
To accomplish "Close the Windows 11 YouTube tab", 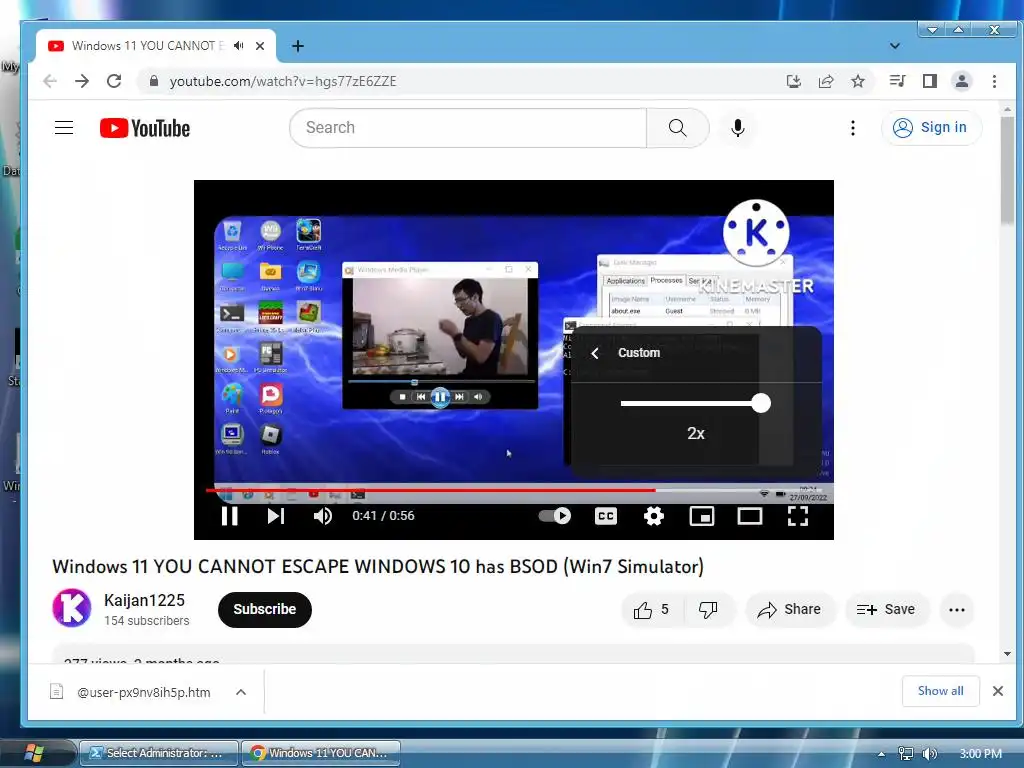I will [x=260, y=46].
